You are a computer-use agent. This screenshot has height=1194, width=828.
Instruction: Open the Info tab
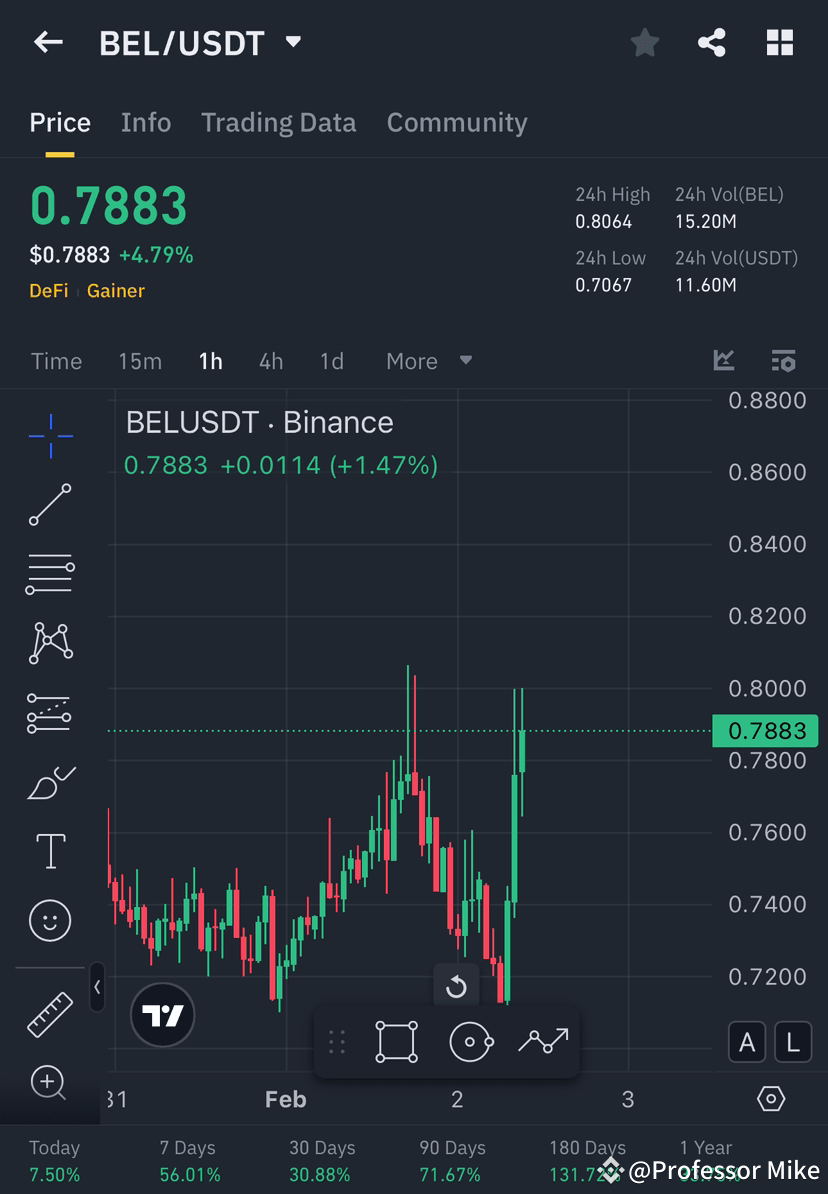[146, 122]
